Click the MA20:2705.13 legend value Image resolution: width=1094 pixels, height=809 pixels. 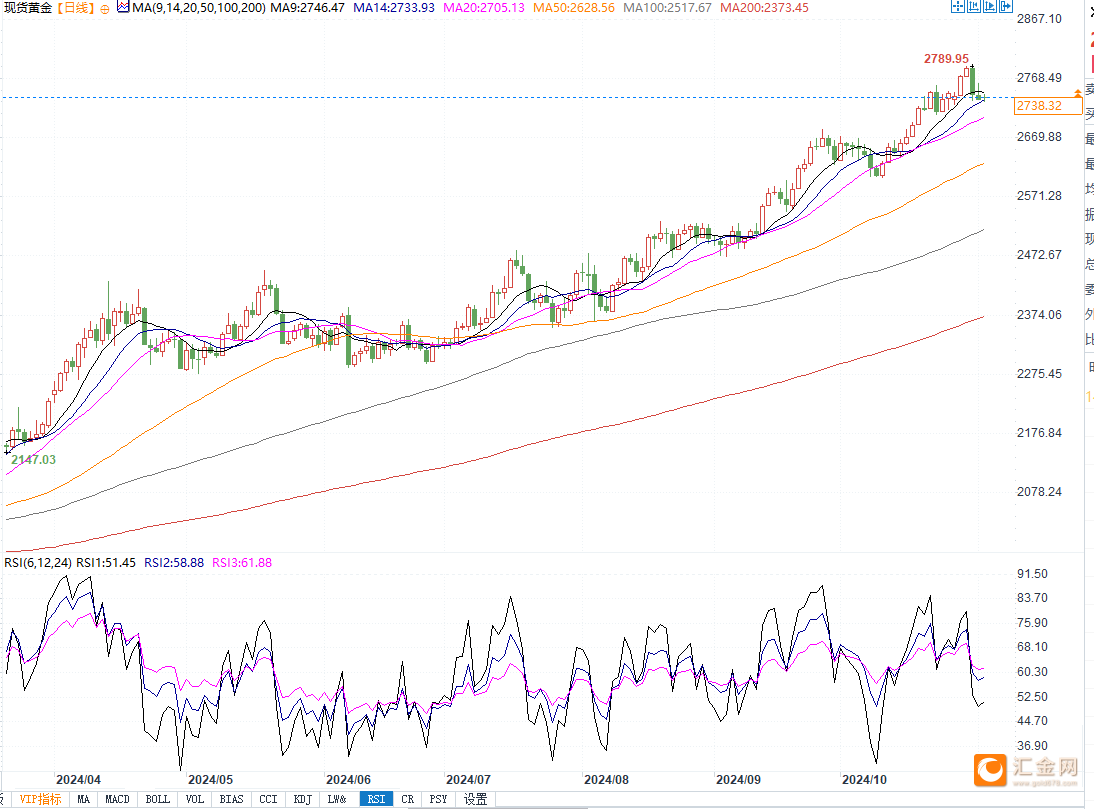(484, 8)
